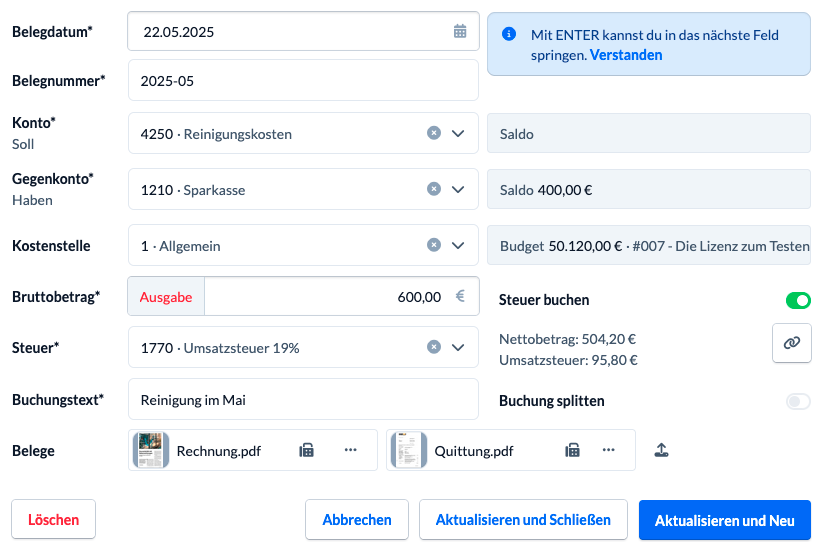Toggle the Ausgabe amount type
The height and width of the screenshot is (555, 825).
click(166, 297)
